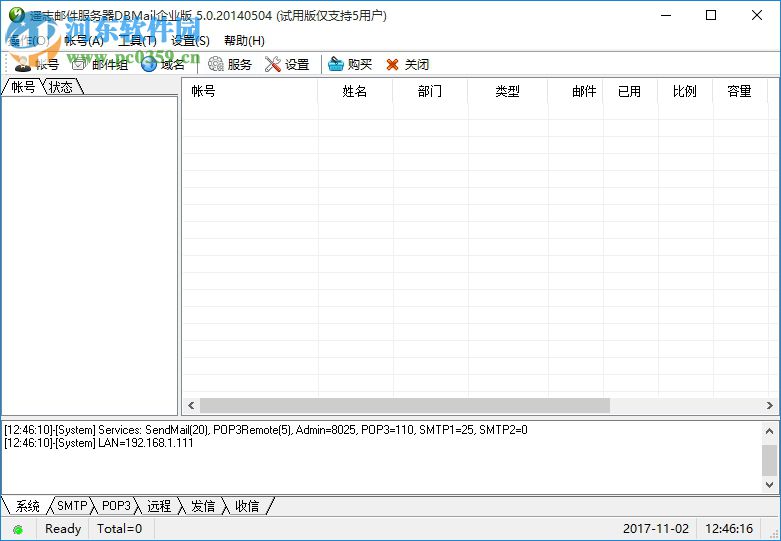Open the 帮助(H) menu
Image resolution: width=781 pixels, height=541 pixels.
(x=244, y=40)
